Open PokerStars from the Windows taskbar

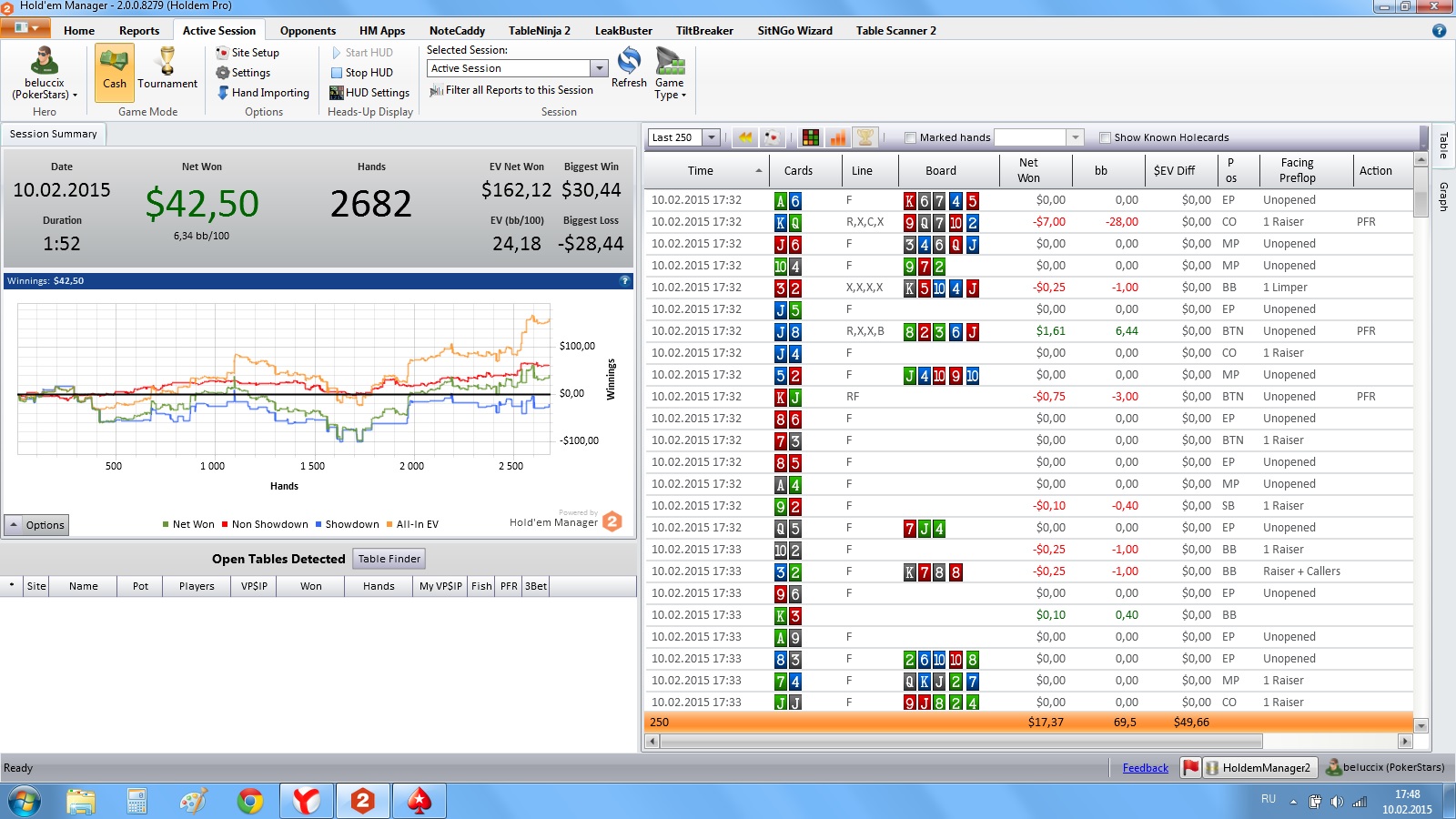[x=419, y=801]
